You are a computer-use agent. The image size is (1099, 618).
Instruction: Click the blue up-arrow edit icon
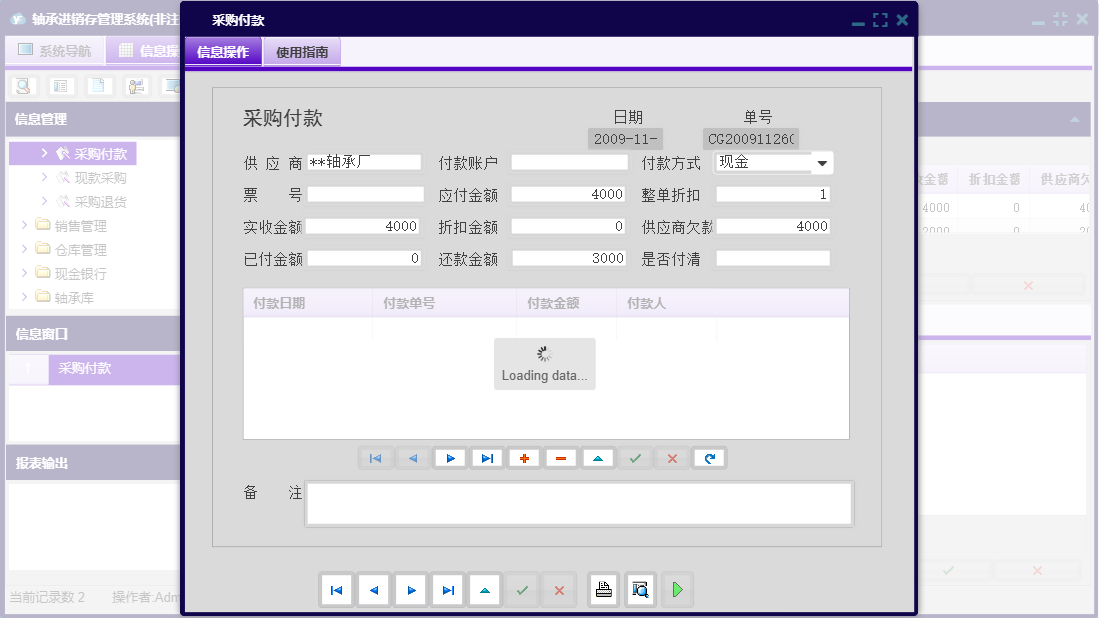coord(598,458)
